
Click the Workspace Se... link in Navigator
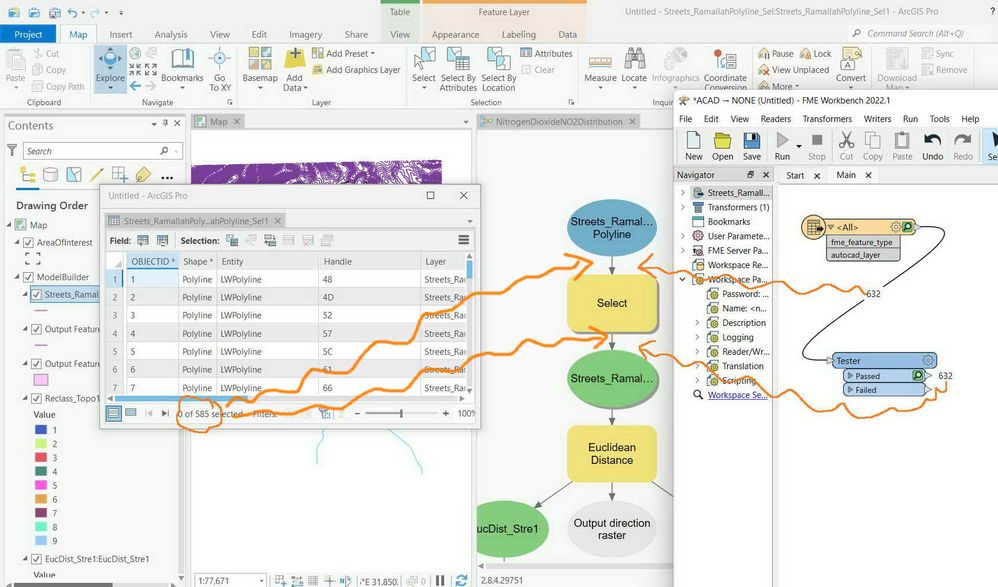pos(738,395)
